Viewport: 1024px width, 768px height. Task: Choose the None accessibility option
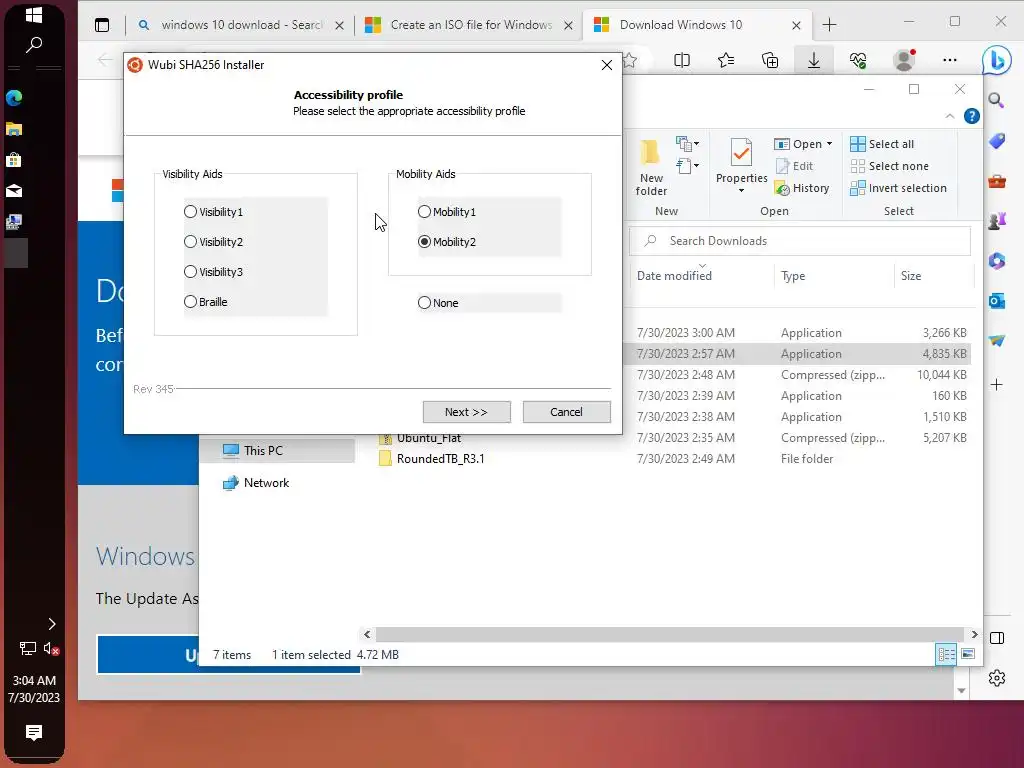click(438, 303)
